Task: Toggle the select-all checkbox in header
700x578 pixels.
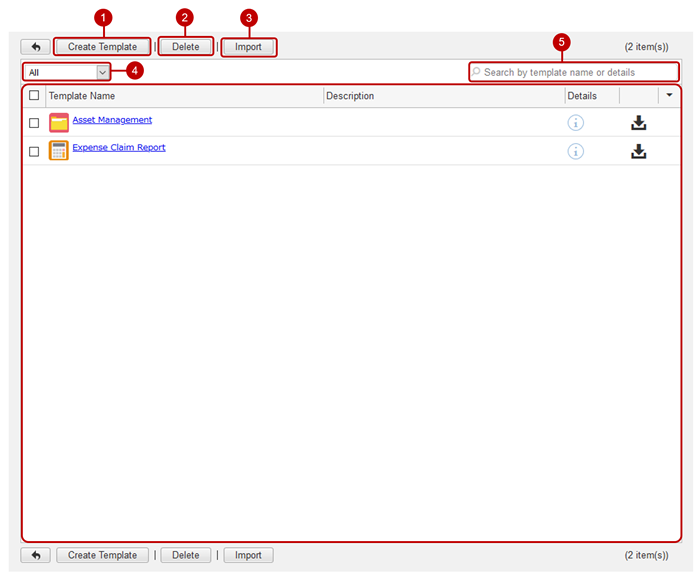Action: point(34,96)
